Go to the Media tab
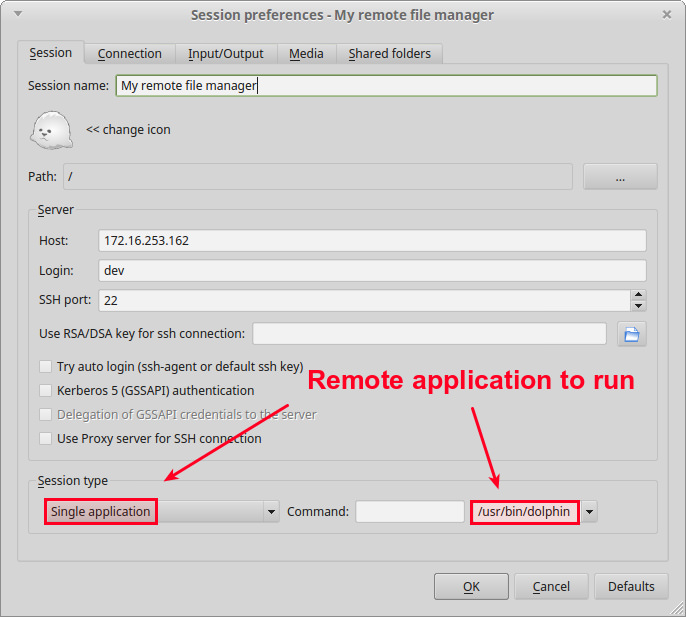The image size is (686, 617). 306,54
